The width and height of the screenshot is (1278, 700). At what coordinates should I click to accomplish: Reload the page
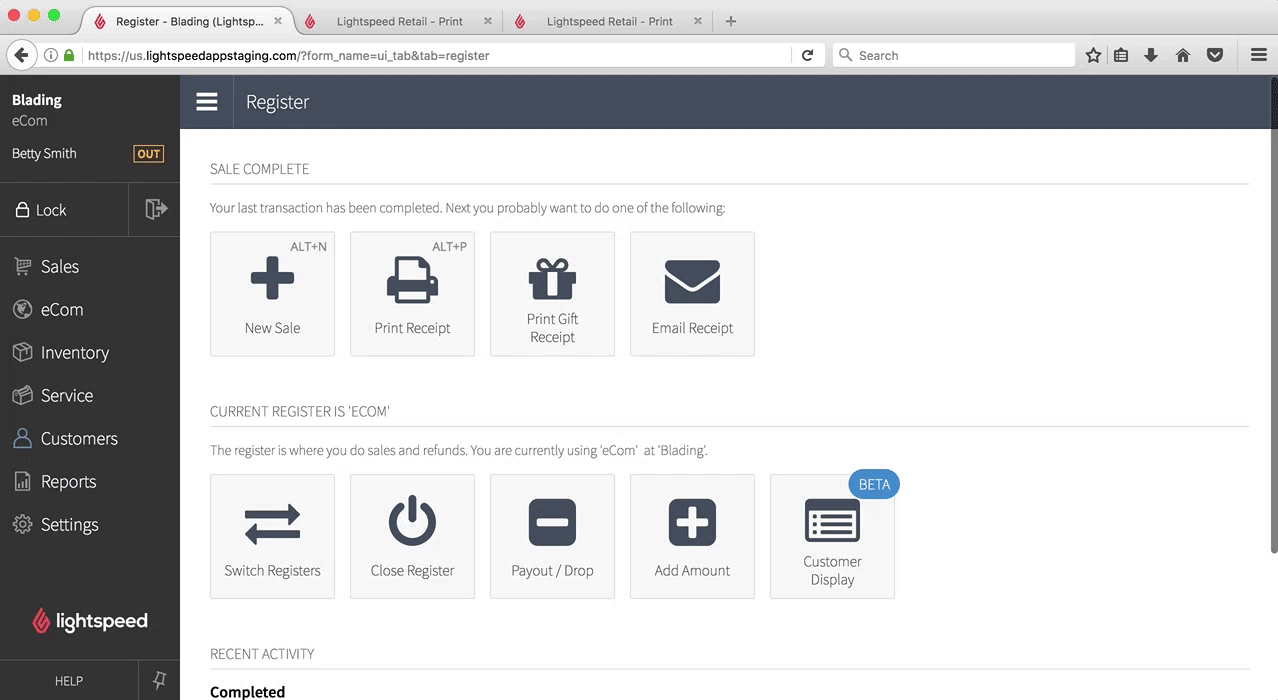(808, 55)
